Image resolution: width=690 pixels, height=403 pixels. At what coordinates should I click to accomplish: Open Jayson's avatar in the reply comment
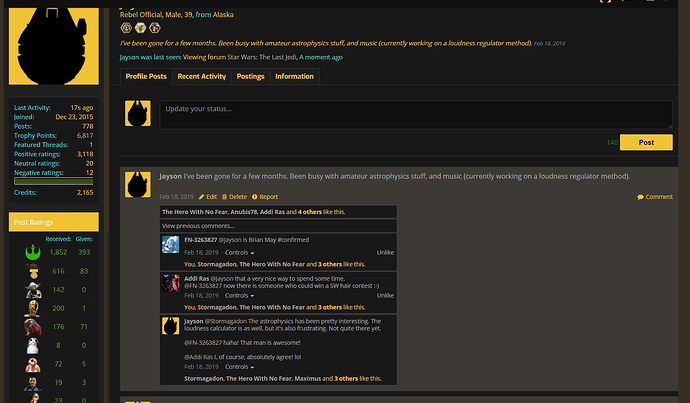click(170, 326)
